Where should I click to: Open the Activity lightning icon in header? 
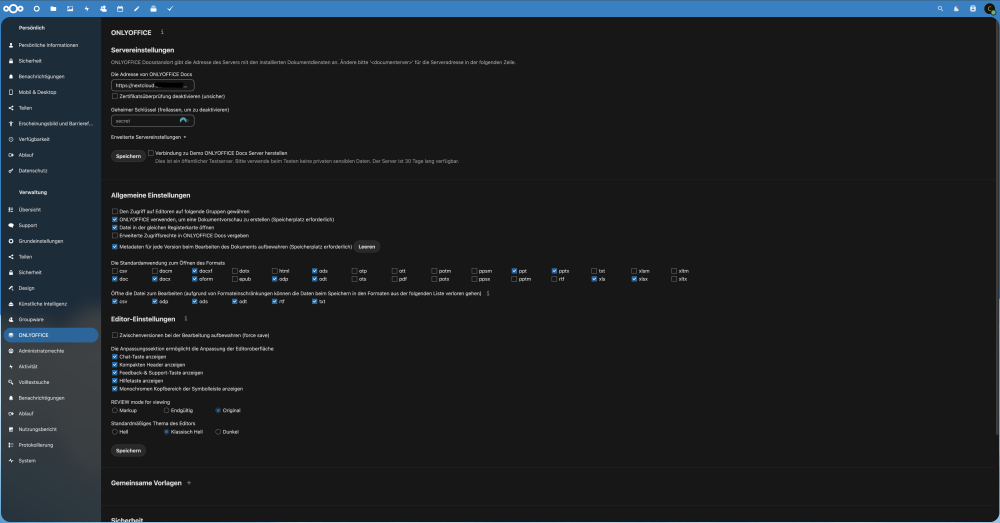coord(87,9)
